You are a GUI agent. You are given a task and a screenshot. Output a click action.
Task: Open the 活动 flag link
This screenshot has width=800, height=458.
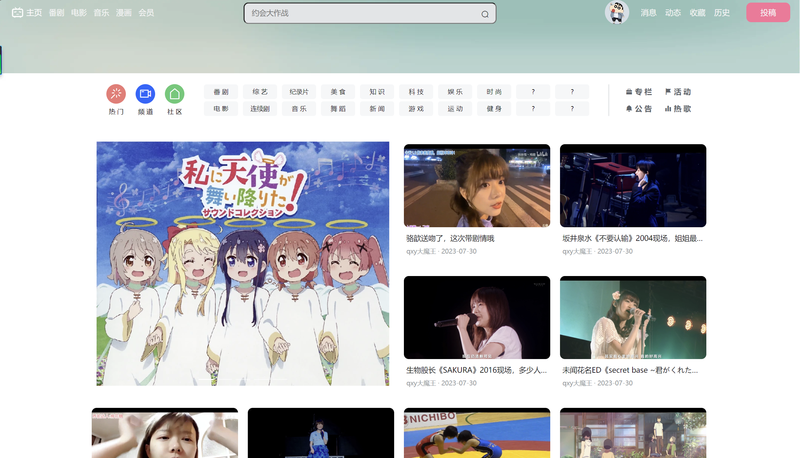[678, 92]
